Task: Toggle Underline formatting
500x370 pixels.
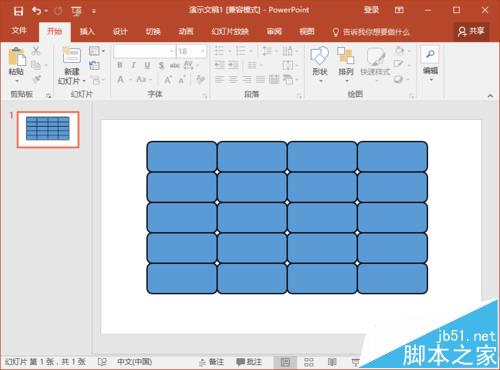Action: 147,65
